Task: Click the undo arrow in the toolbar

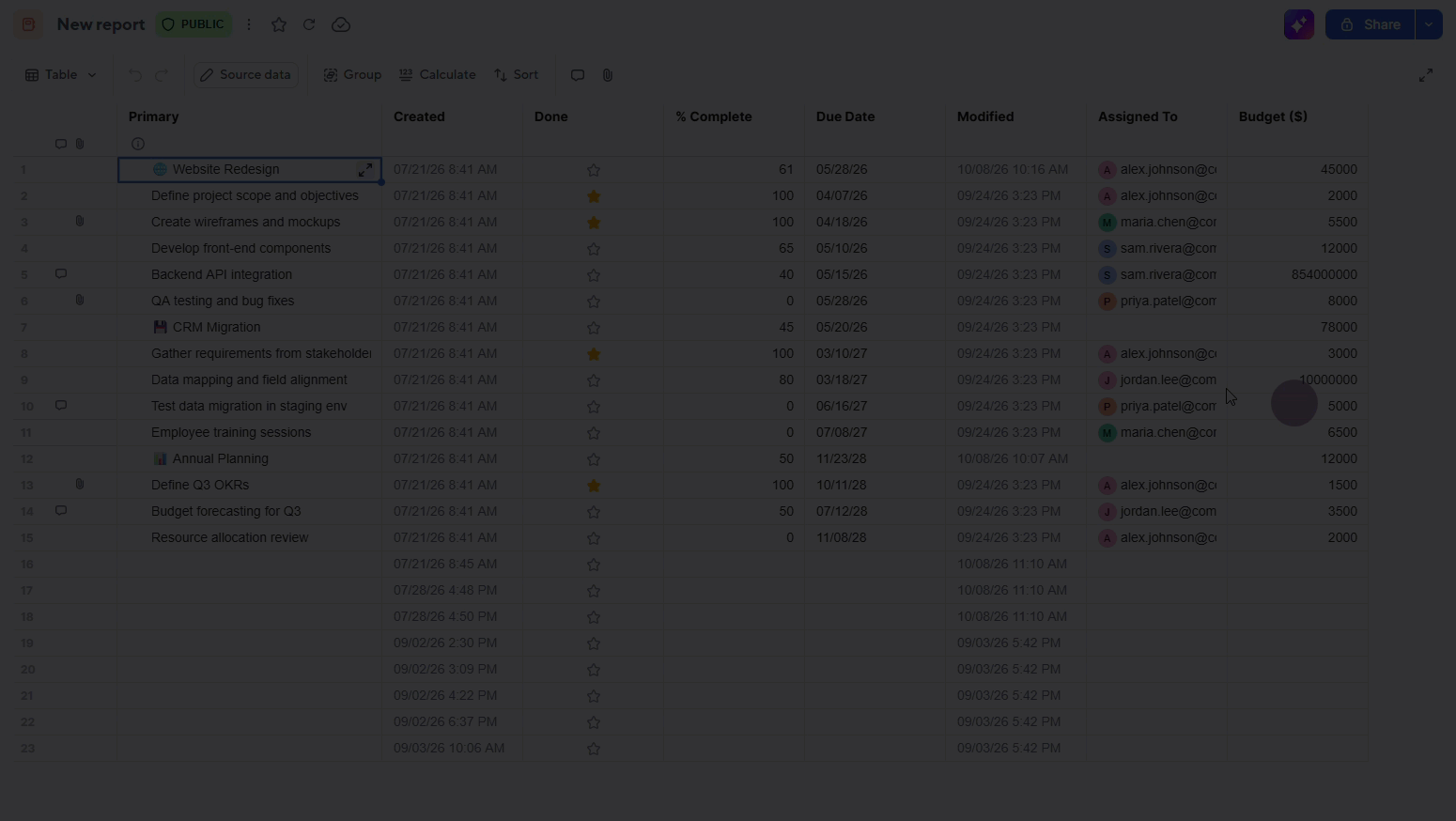Action: pos(135,75)
